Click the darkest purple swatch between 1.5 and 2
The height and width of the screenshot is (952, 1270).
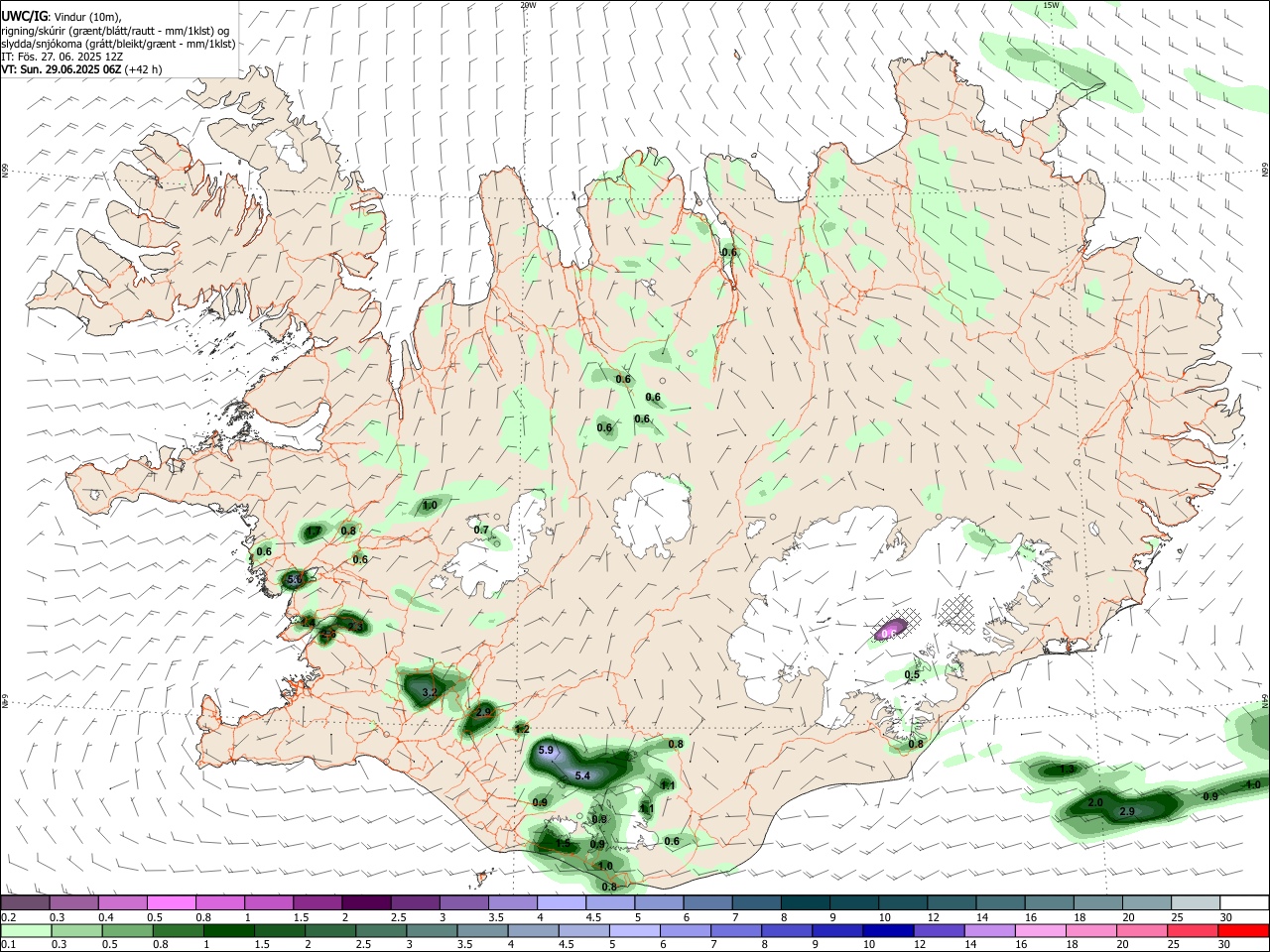point(365,902)
